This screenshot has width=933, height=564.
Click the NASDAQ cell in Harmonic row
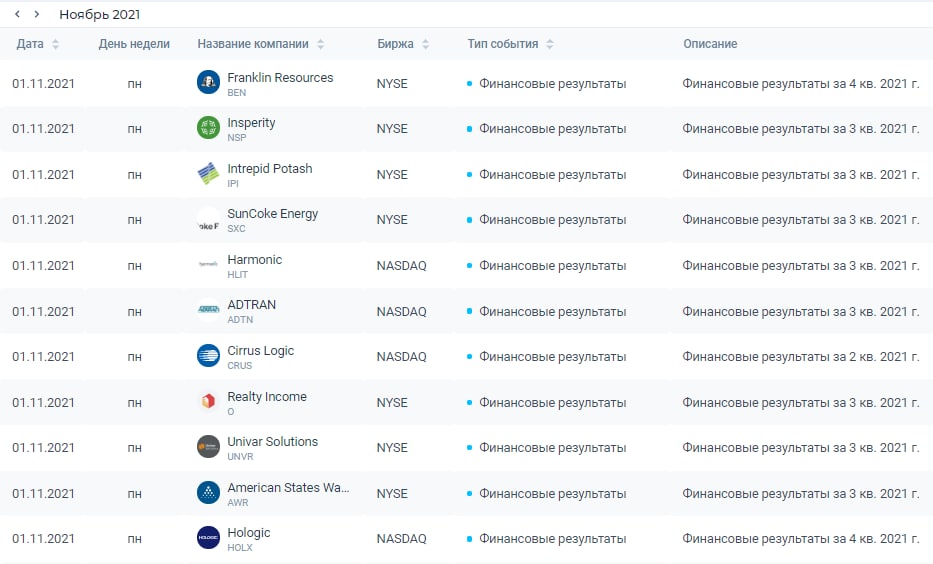coord(402,266)
